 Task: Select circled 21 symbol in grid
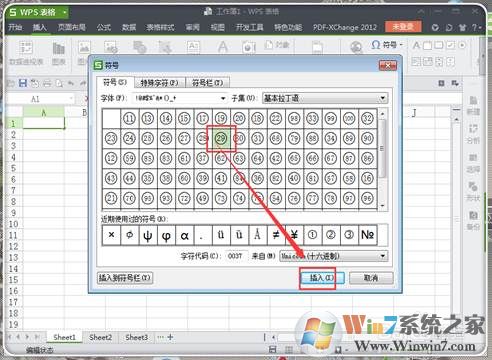(111, 198)
